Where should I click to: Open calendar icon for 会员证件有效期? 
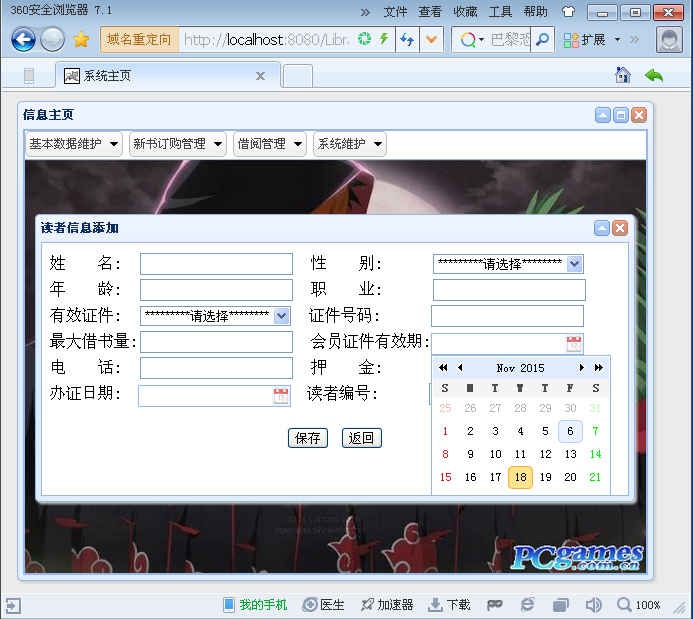pos(574,344)
